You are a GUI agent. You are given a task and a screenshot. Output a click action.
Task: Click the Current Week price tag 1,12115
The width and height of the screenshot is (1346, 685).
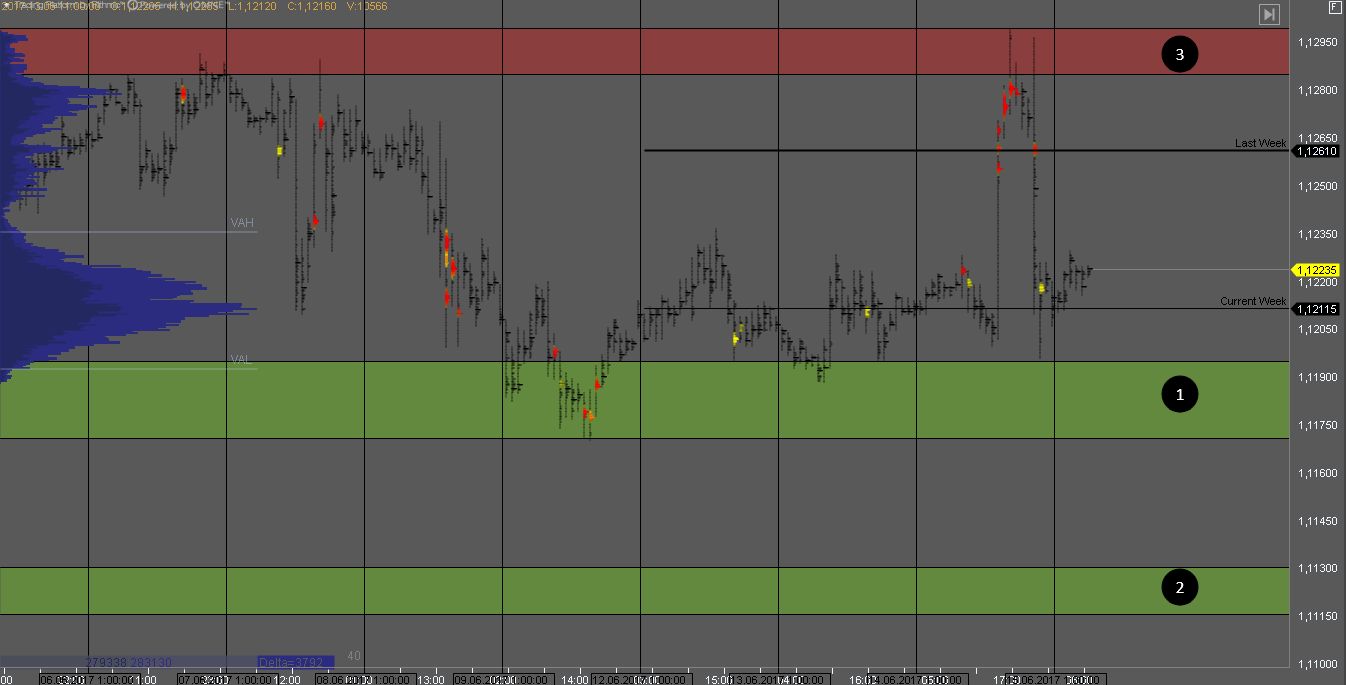1317,309
